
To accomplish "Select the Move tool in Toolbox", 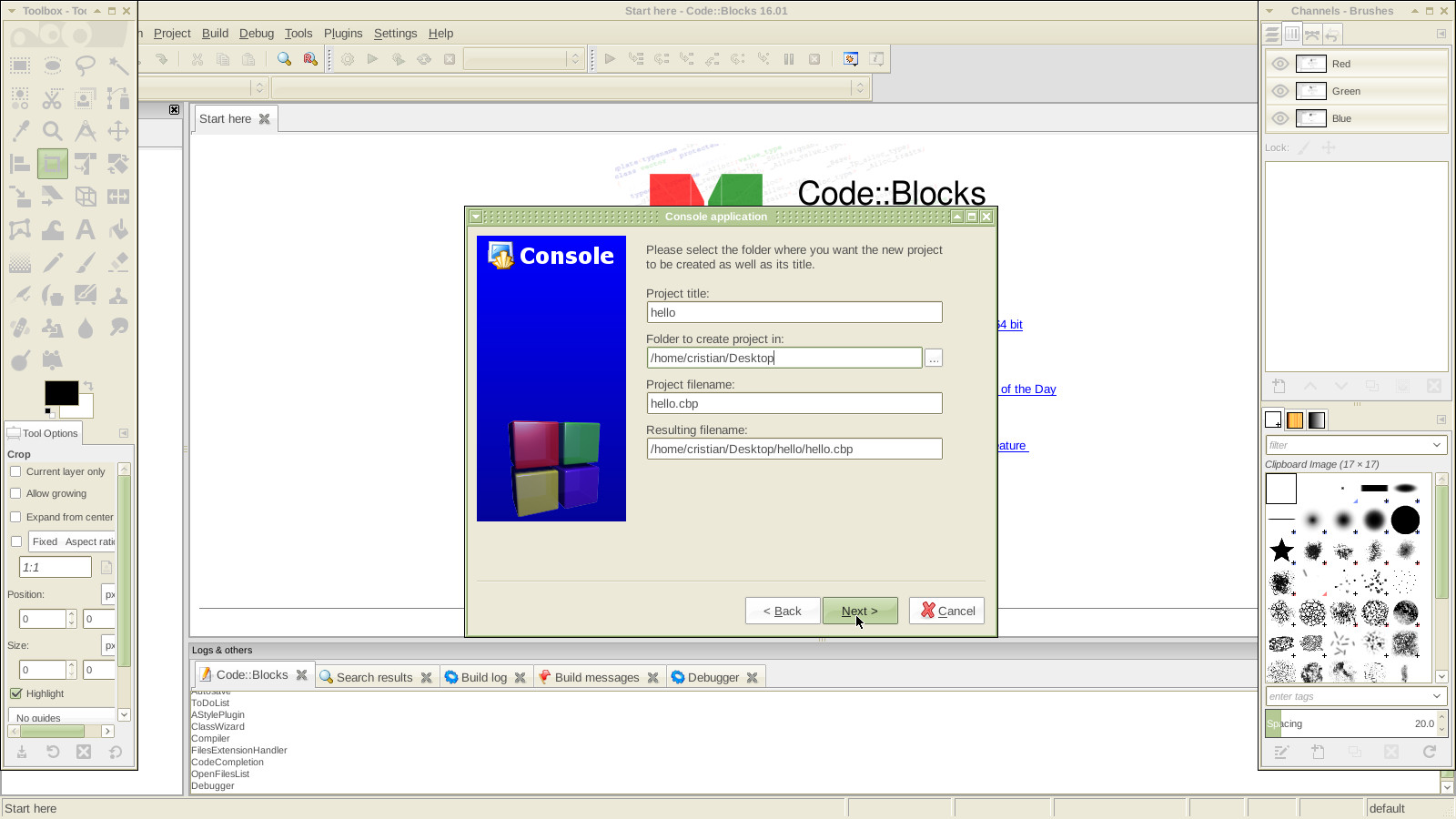I will tap(118, 131).
